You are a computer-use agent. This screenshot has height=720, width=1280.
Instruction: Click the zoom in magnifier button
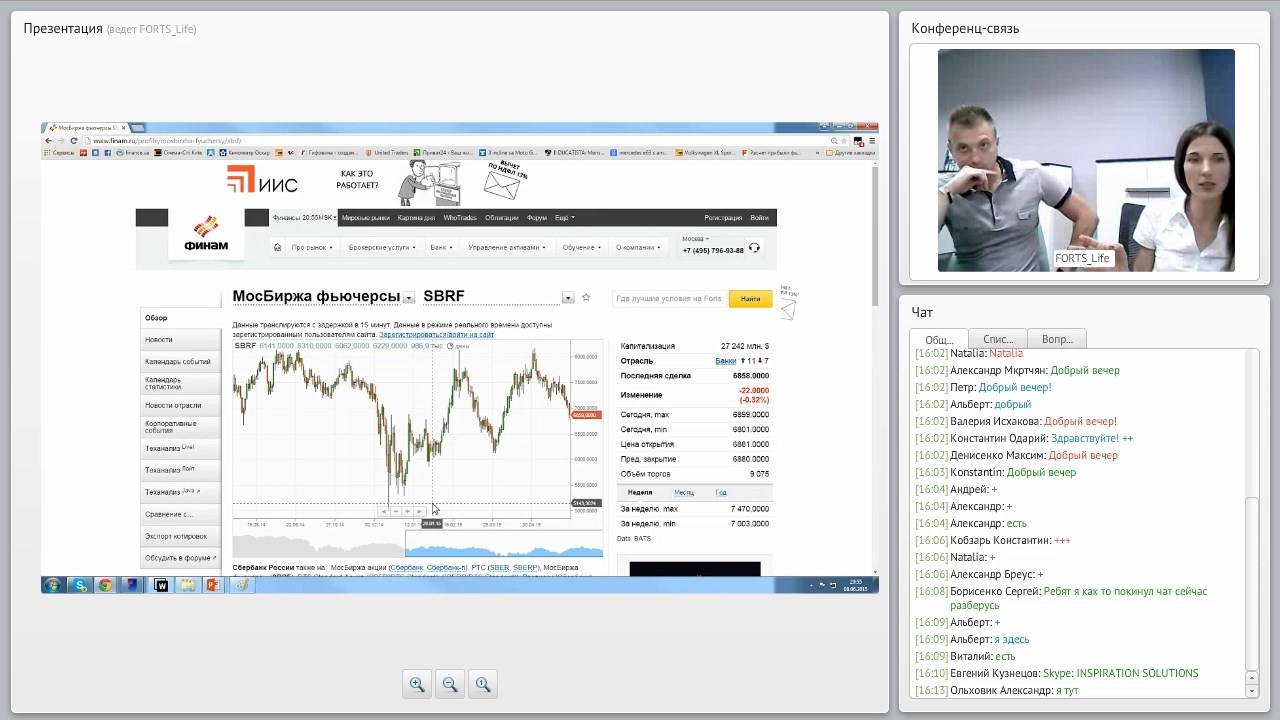[x=417, y=684]
